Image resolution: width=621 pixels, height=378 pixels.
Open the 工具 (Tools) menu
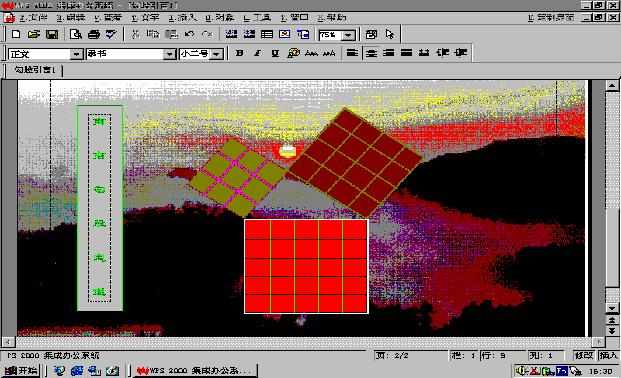pyautogui.click(x=257, y=17)
